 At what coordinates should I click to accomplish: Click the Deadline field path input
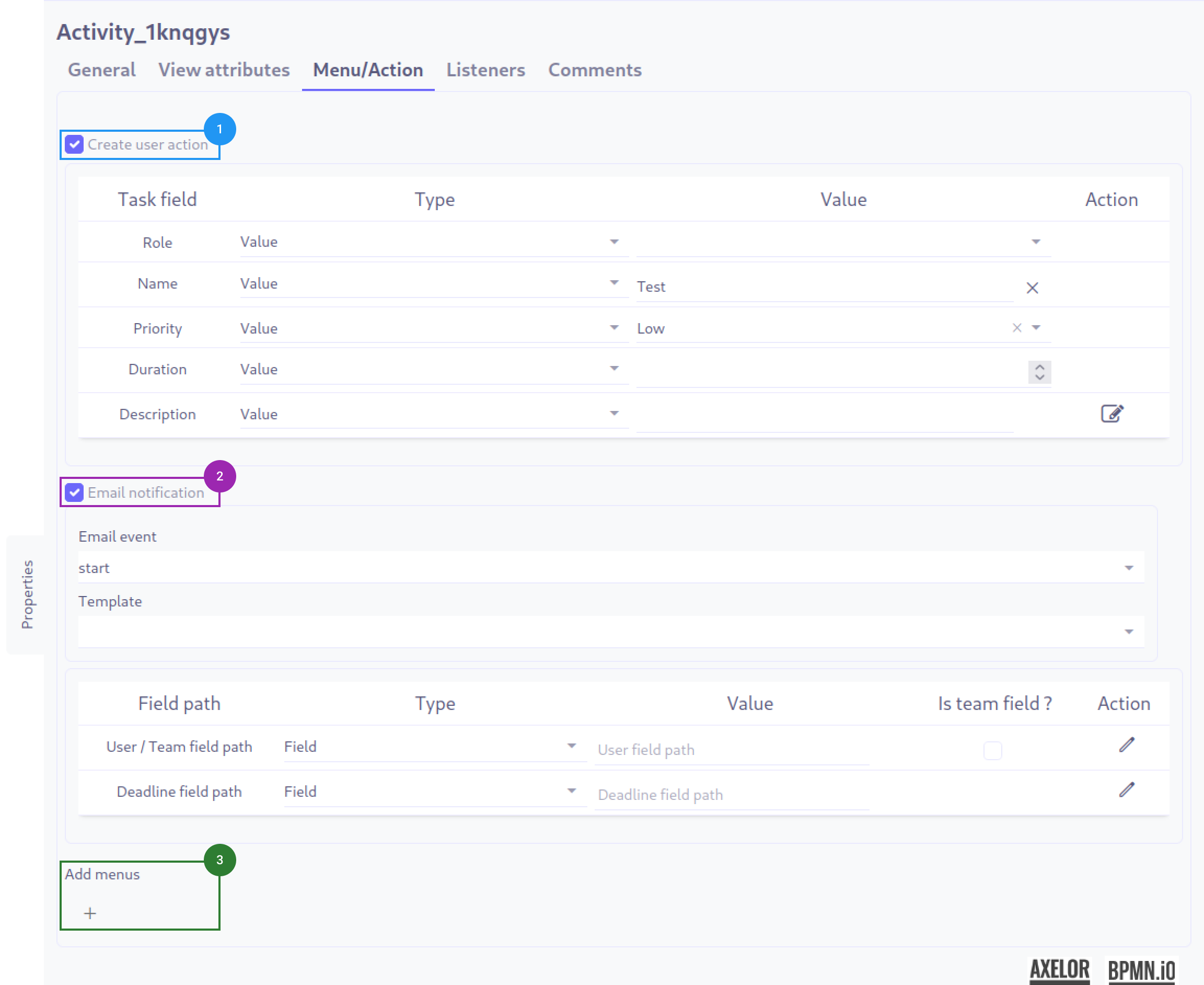pos(732,794)
